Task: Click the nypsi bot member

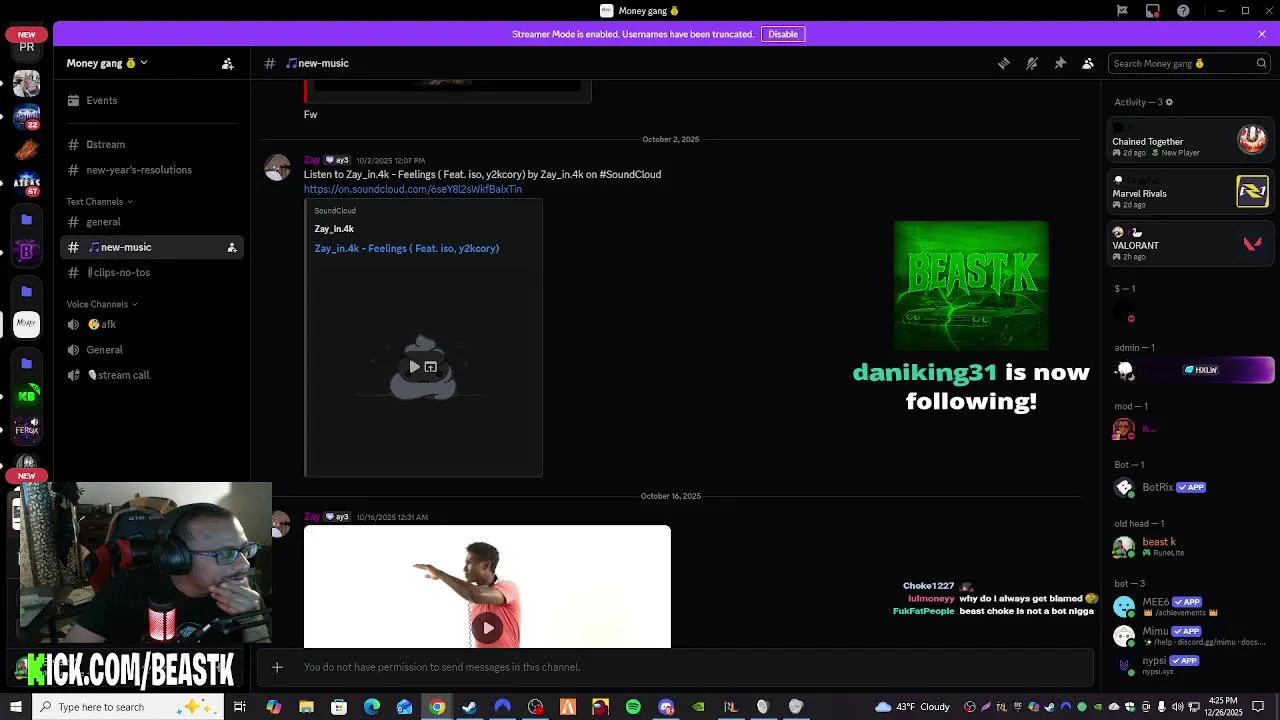Action: tap(1190, 665)
